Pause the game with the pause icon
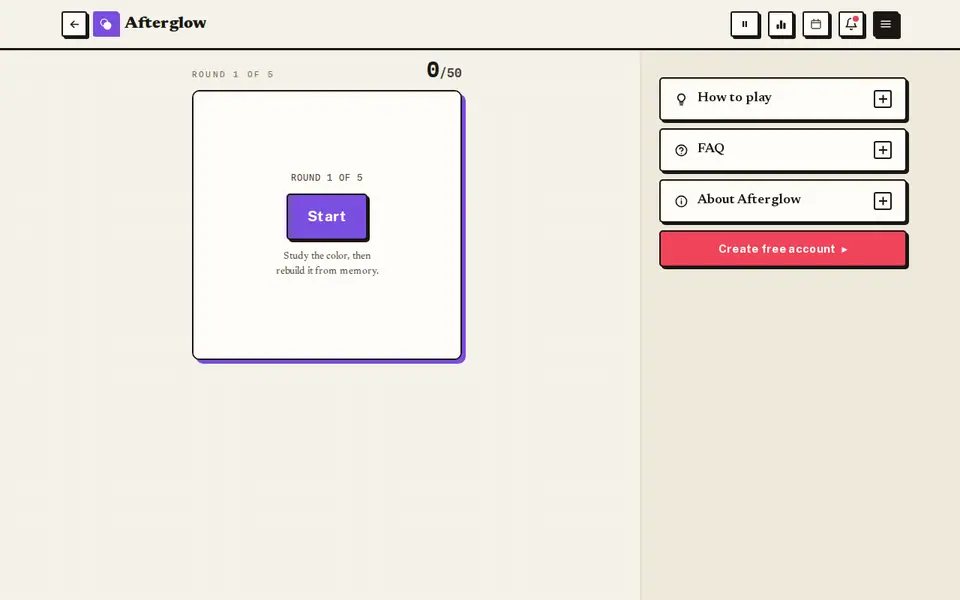 click(x=744, y=24)
